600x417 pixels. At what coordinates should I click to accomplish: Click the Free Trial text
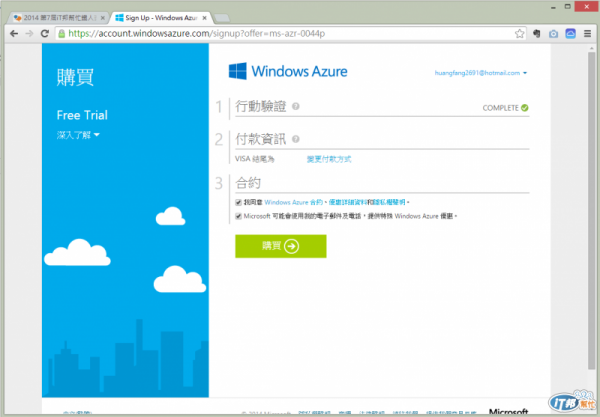coord(82,115)
